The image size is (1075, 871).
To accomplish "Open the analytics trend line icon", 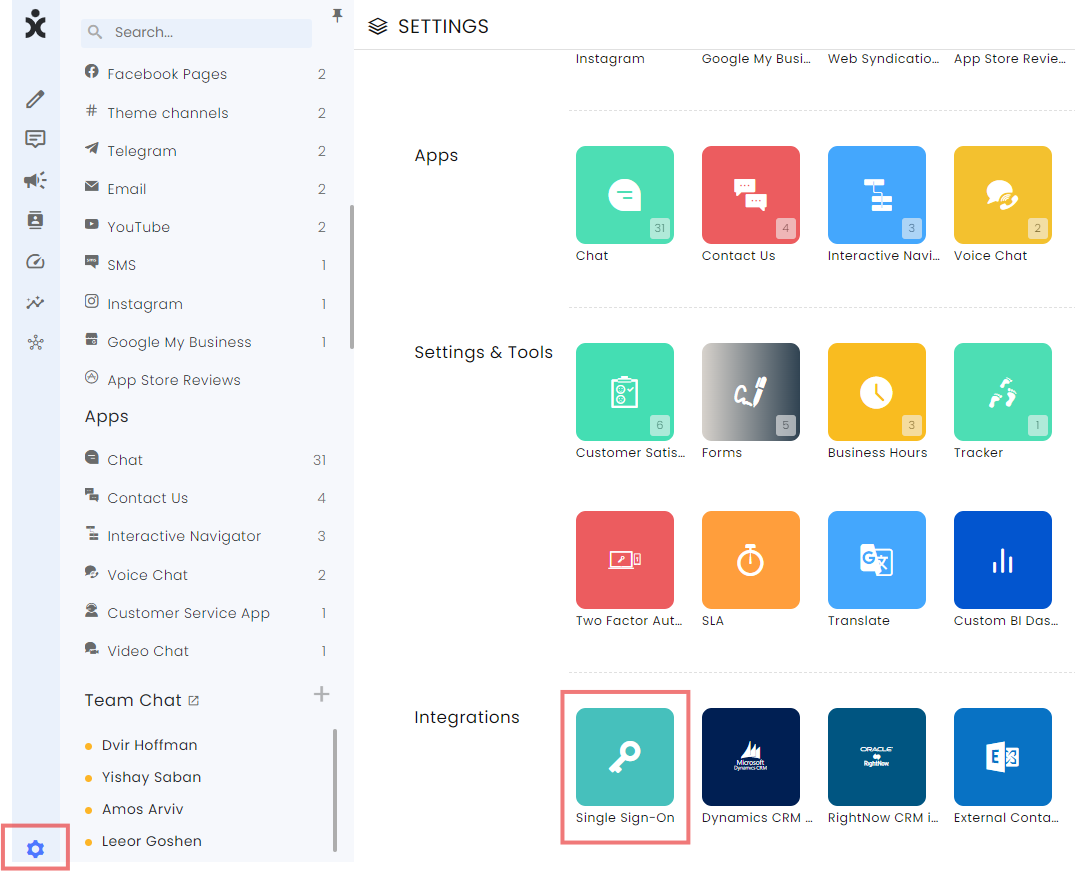I will pyautogui.click(x=35, y=302).
